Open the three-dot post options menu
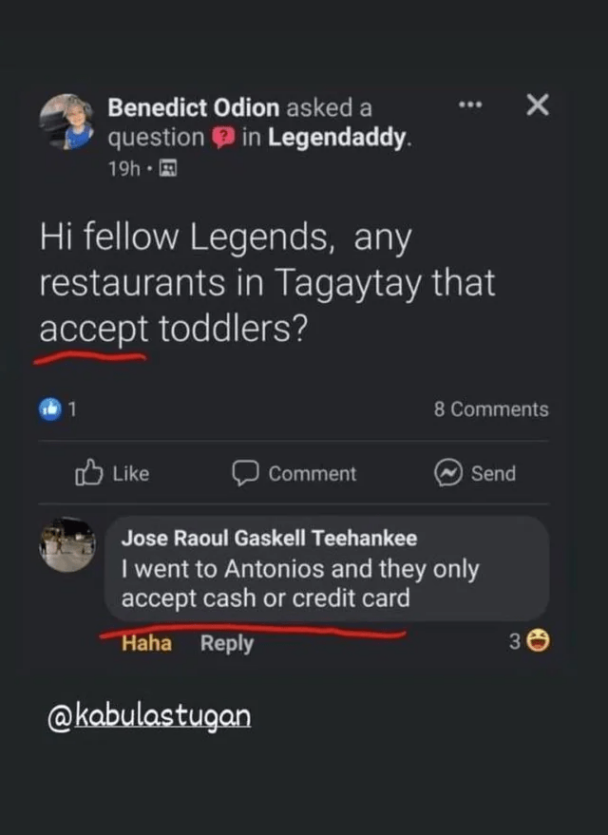The width and height of the screenshot is (608, 835). point(470,106)
